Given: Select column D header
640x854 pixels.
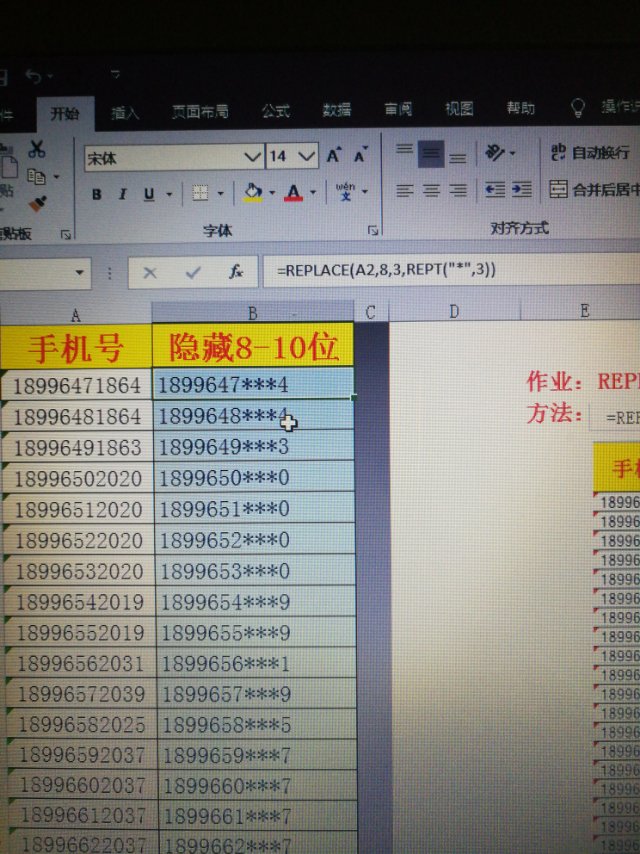Looking at the screenshot, I should click(x=454, y=312).
